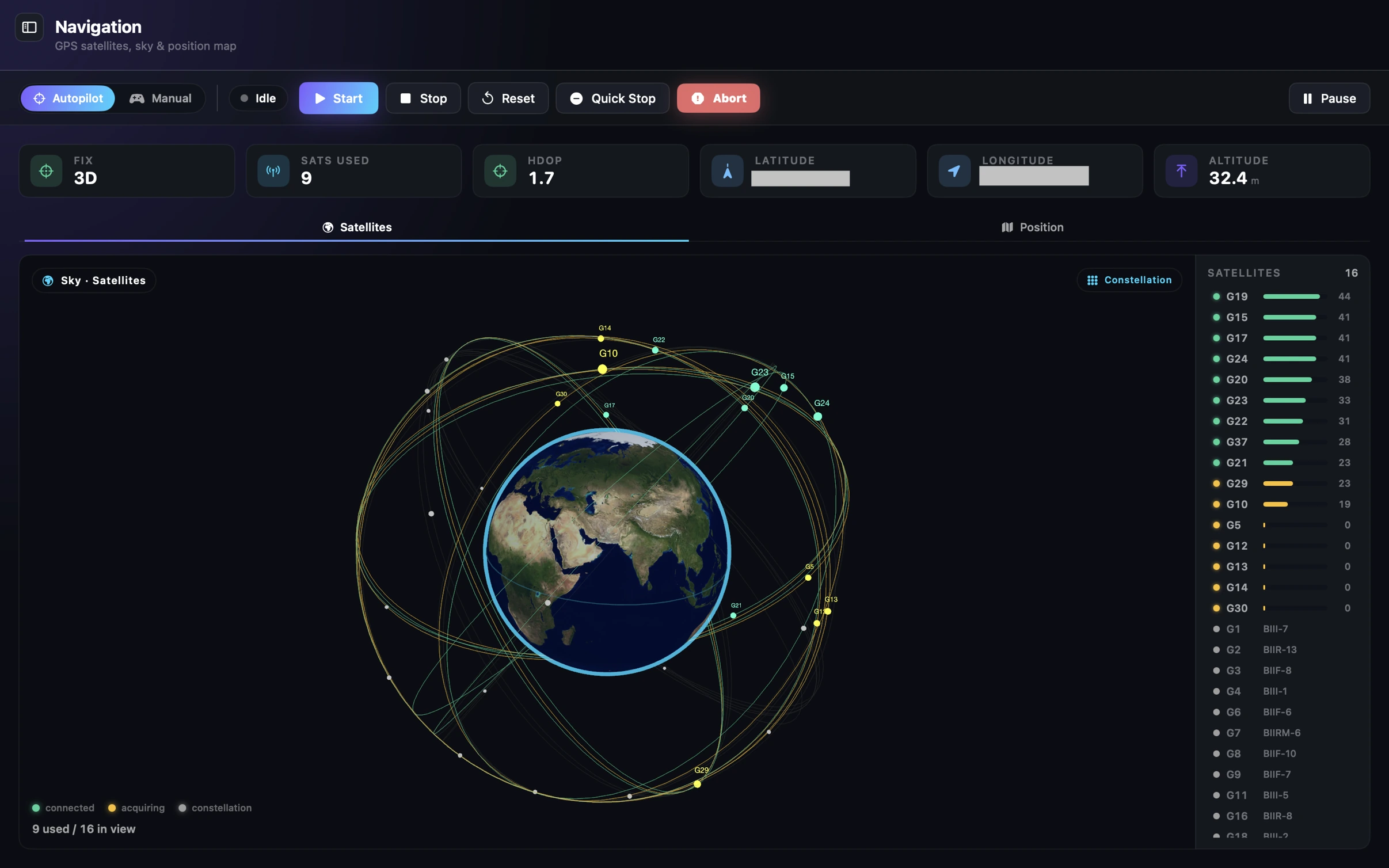Select satellite G22 dot on the globe

(x=655, y=350)
